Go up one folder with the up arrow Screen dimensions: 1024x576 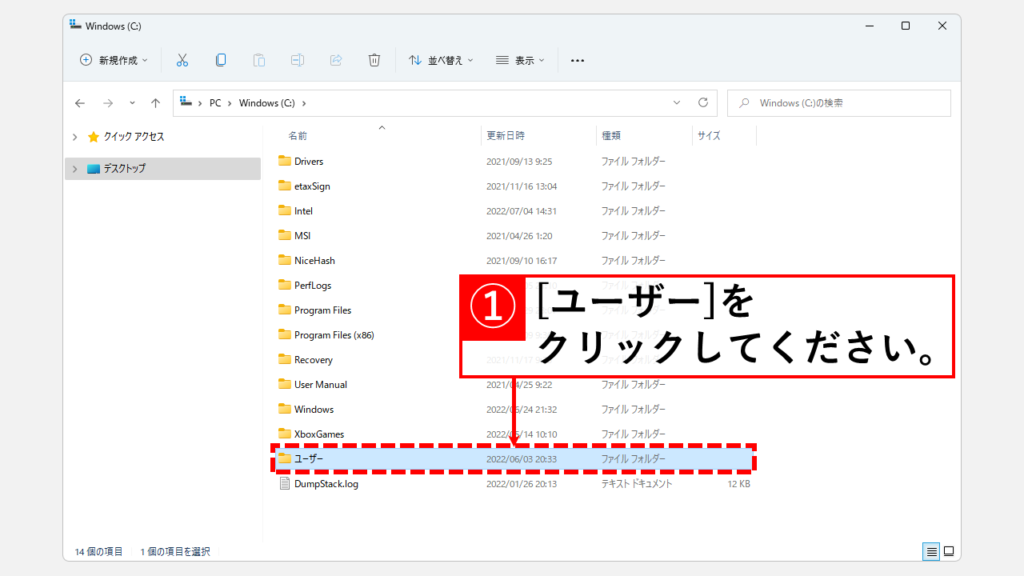point(155,102)
